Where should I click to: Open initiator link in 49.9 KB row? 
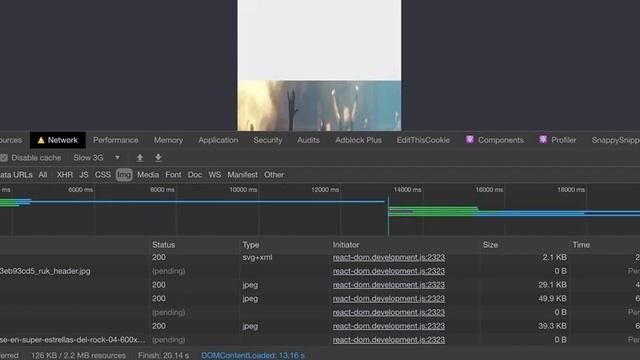pyautogui.click(x=389, y=299)
